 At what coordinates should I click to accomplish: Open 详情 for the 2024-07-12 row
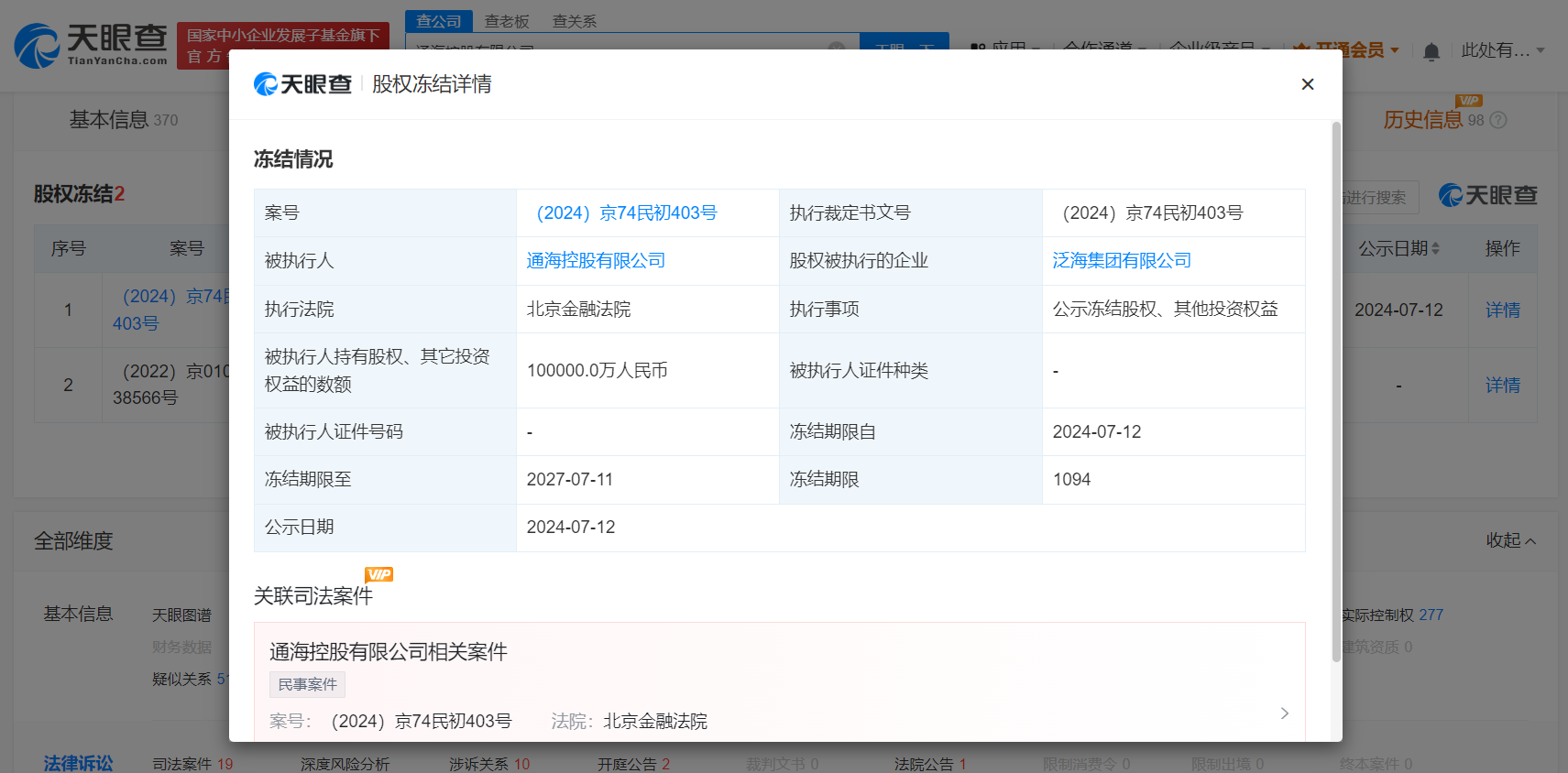pyautogui.click(x=1503, y=310)
